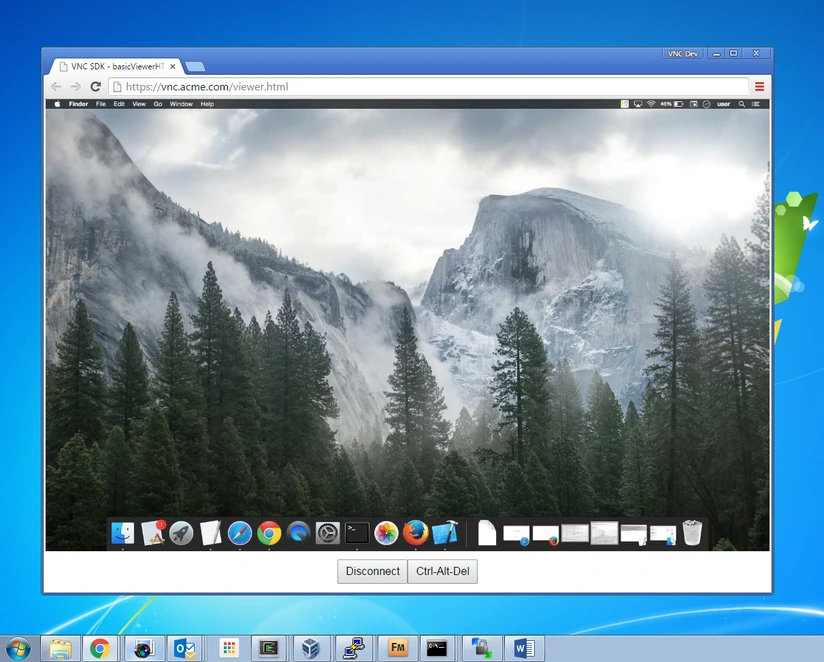Open Notification Center list icon

click(756, 104)
